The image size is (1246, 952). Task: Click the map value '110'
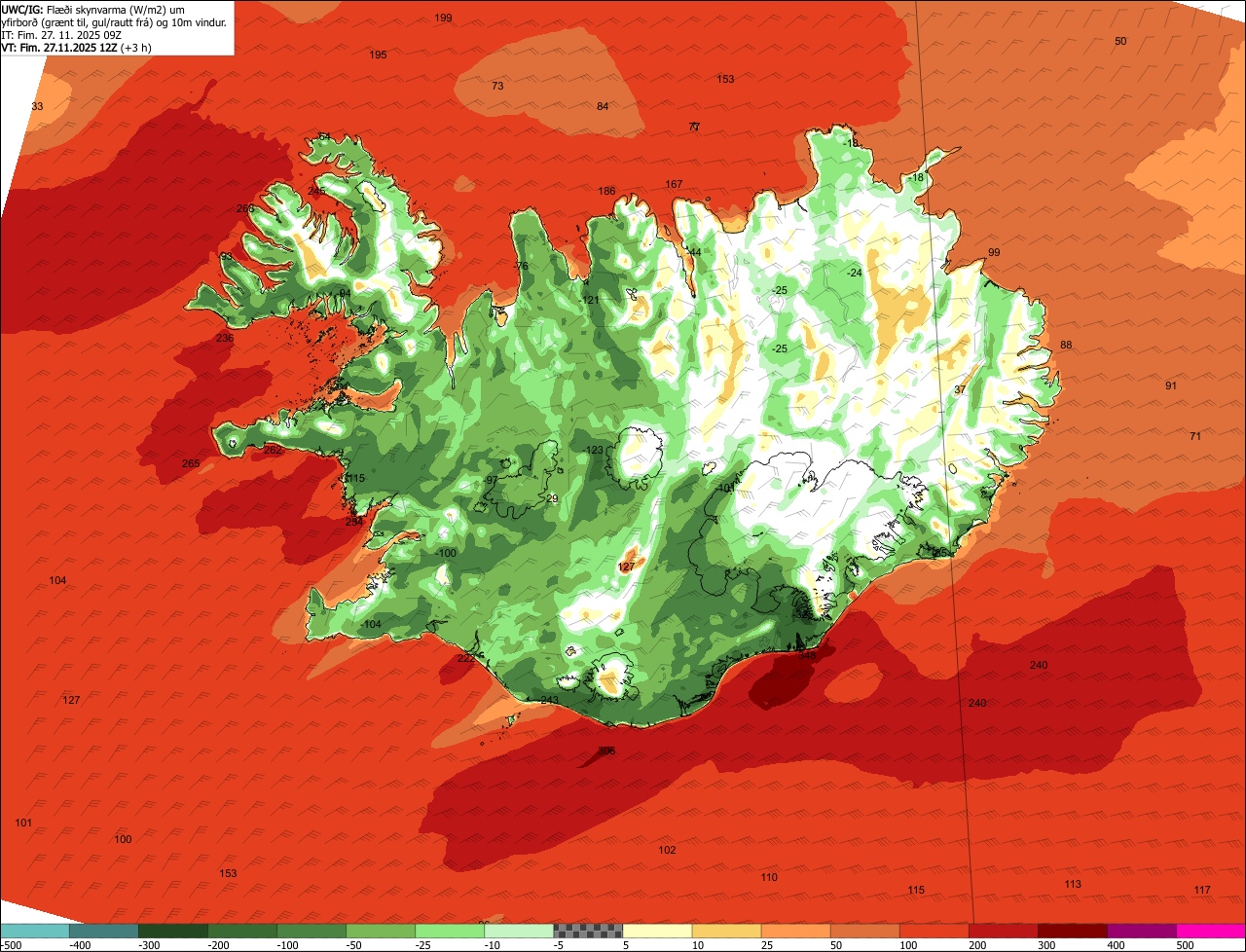point(769,878)
